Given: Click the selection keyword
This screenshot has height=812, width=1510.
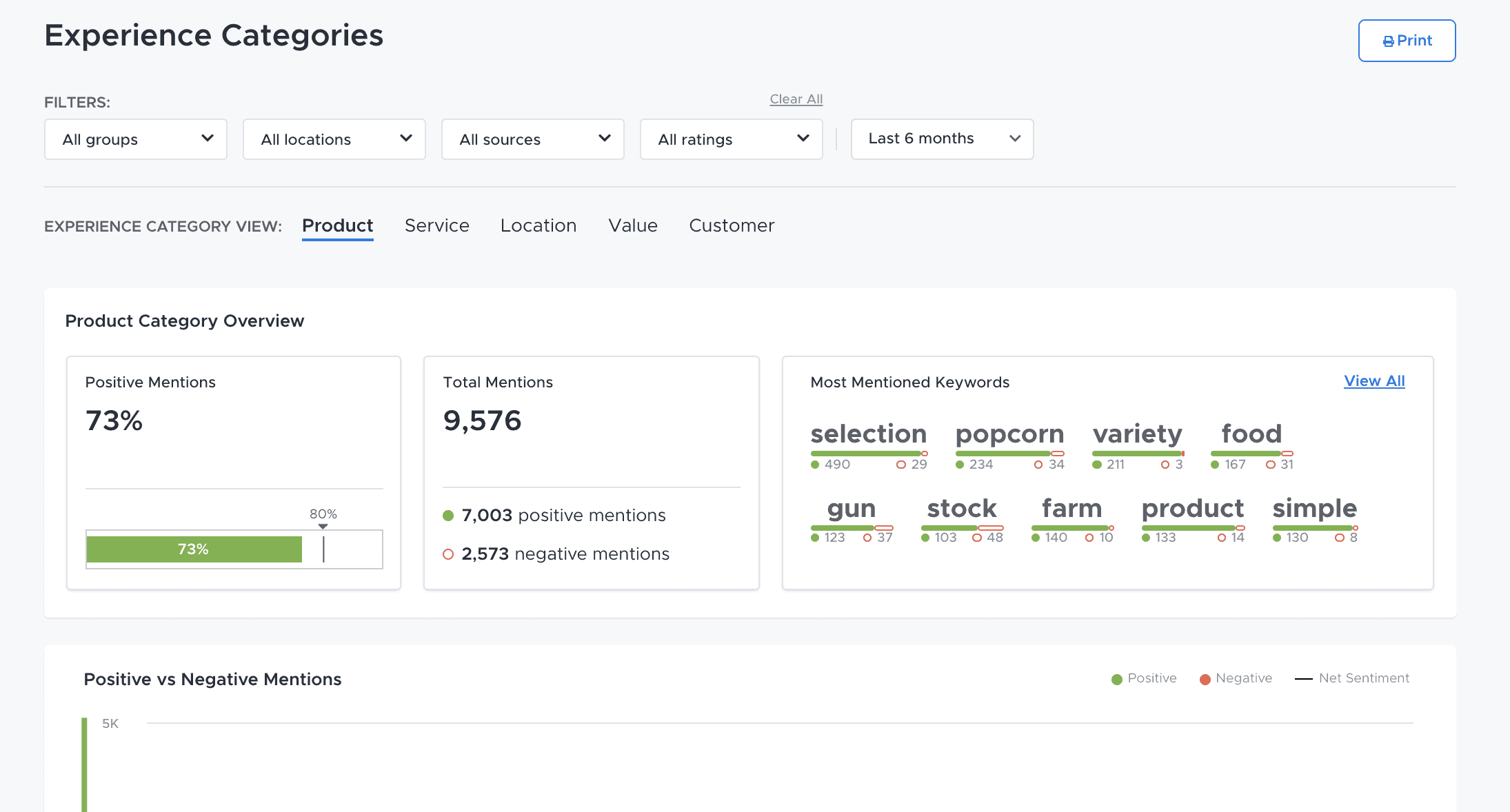Looking at the screenshot, I should 868,434.
